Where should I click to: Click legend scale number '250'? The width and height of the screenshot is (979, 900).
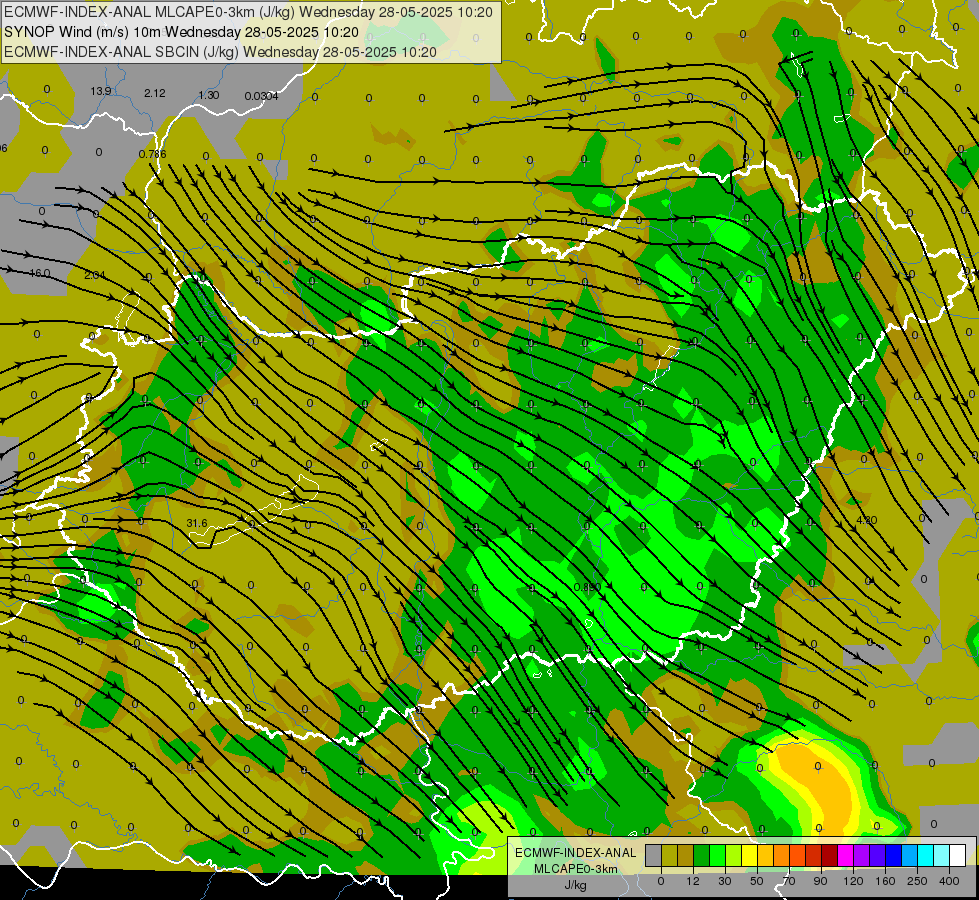(917, 881)
